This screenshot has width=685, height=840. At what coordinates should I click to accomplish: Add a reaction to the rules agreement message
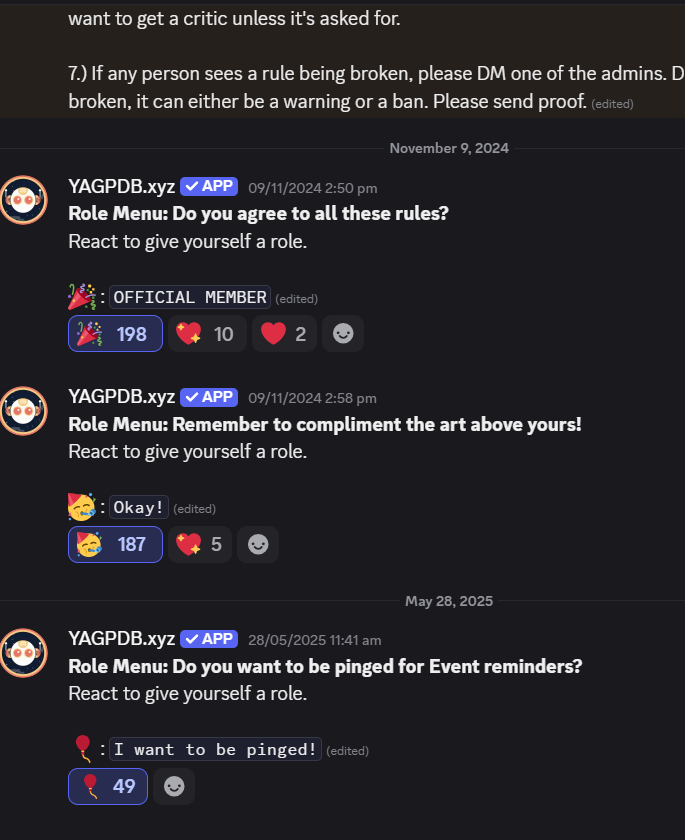point(343,334)
